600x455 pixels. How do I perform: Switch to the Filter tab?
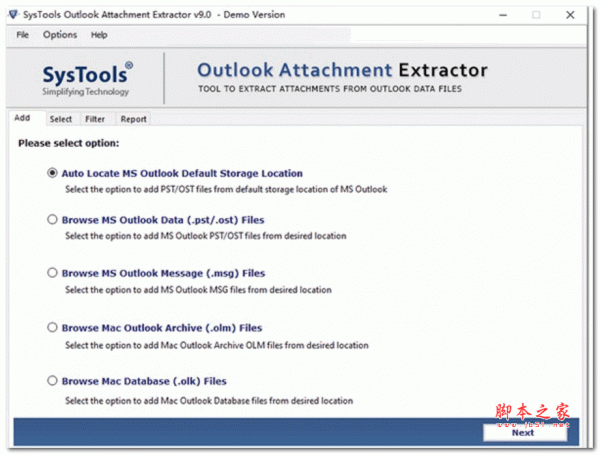point(95,119)
